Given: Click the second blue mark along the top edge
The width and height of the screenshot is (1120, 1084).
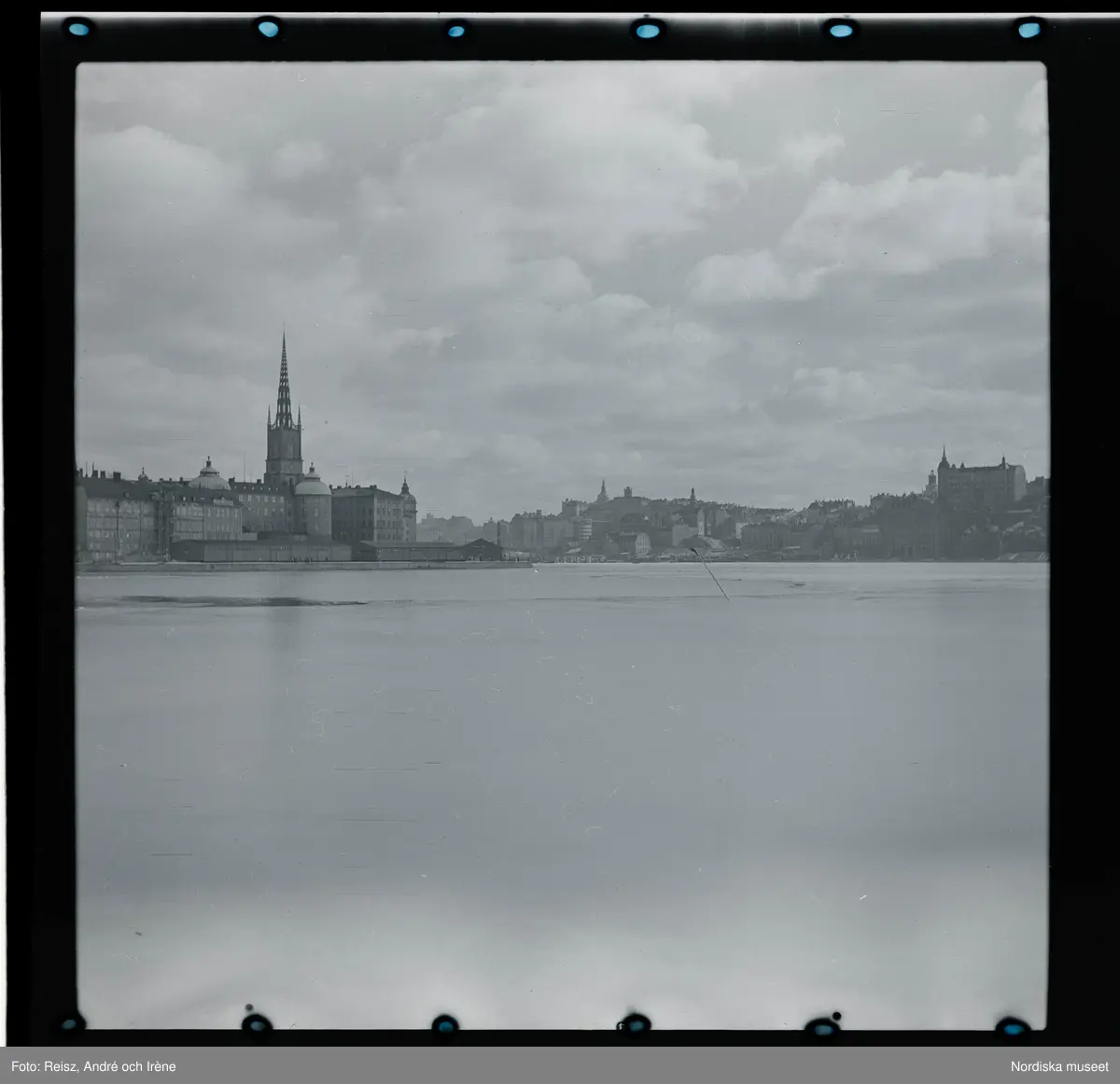Looking at the screenshot, I should click(x=268, y=29).
